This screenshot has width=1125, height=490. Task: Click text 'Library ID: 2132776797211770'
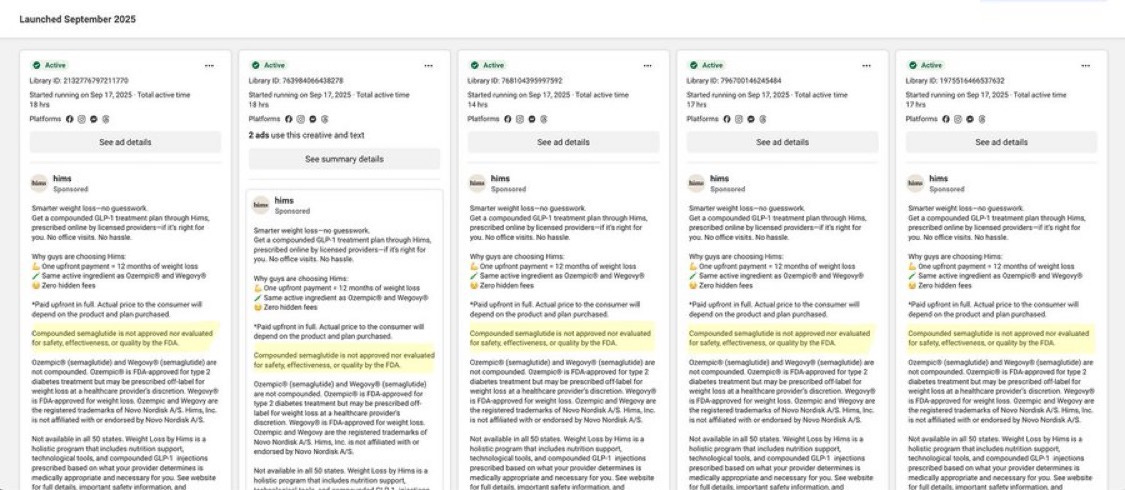point(79,81)
